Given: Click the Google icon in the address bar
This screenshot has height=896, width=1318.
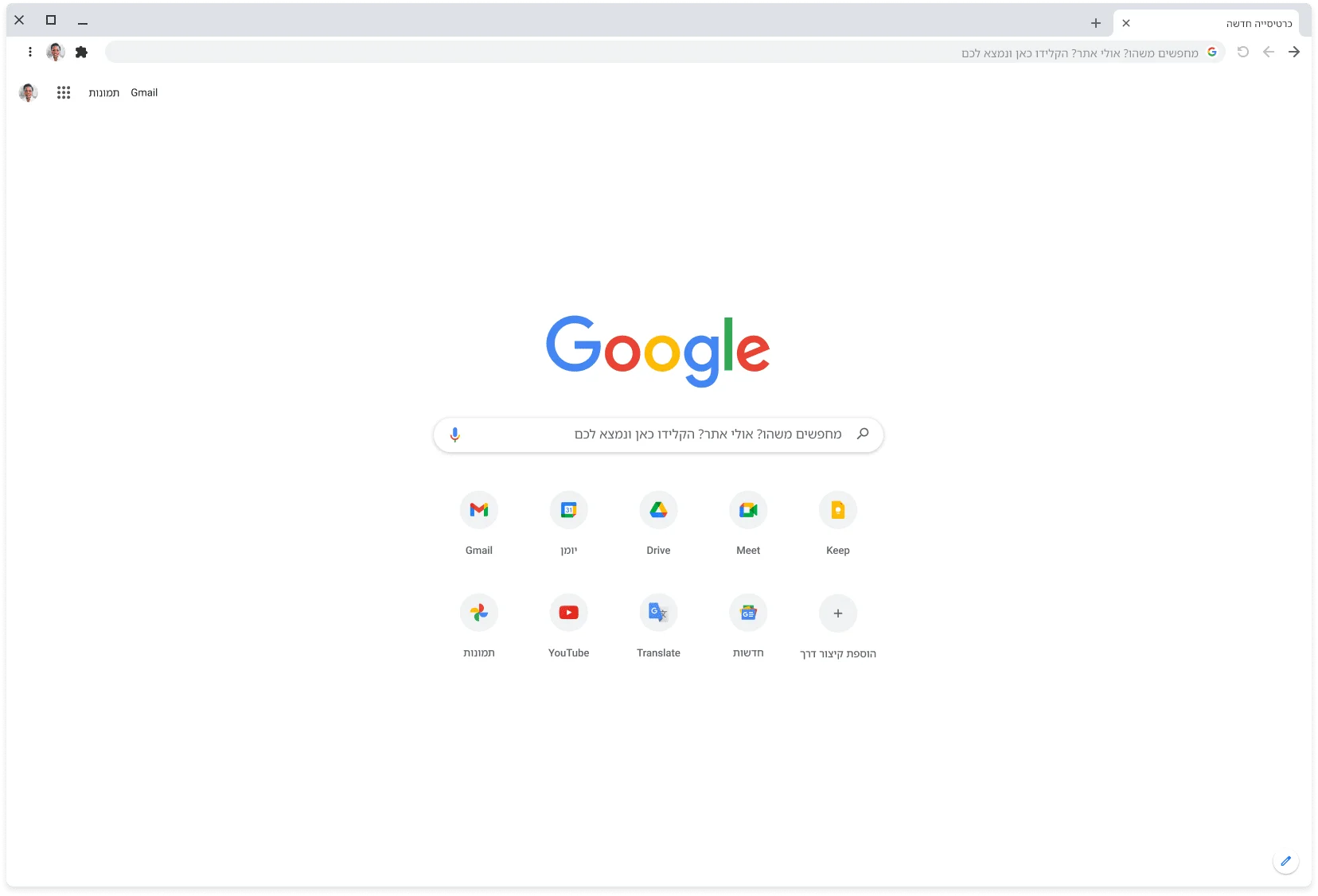Looking at the screenshot, I should (1212, 52).
